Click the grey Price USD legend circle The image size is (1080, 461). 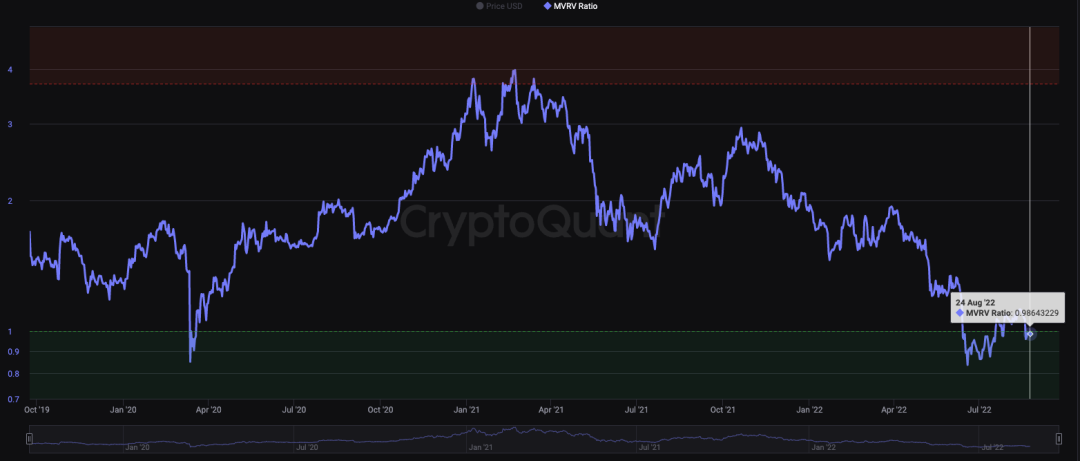click(x=480, y=6)
